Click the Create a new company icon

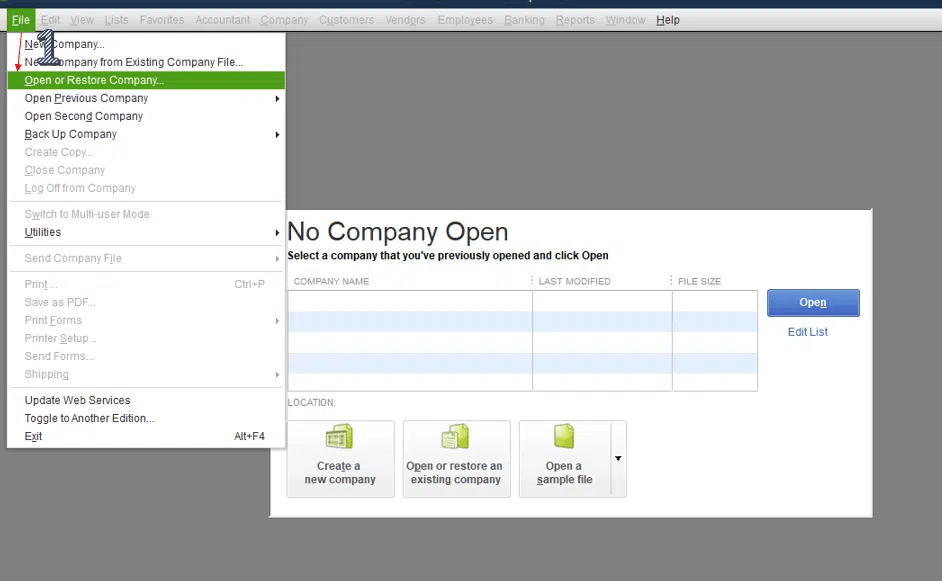[x=340, y=458]
